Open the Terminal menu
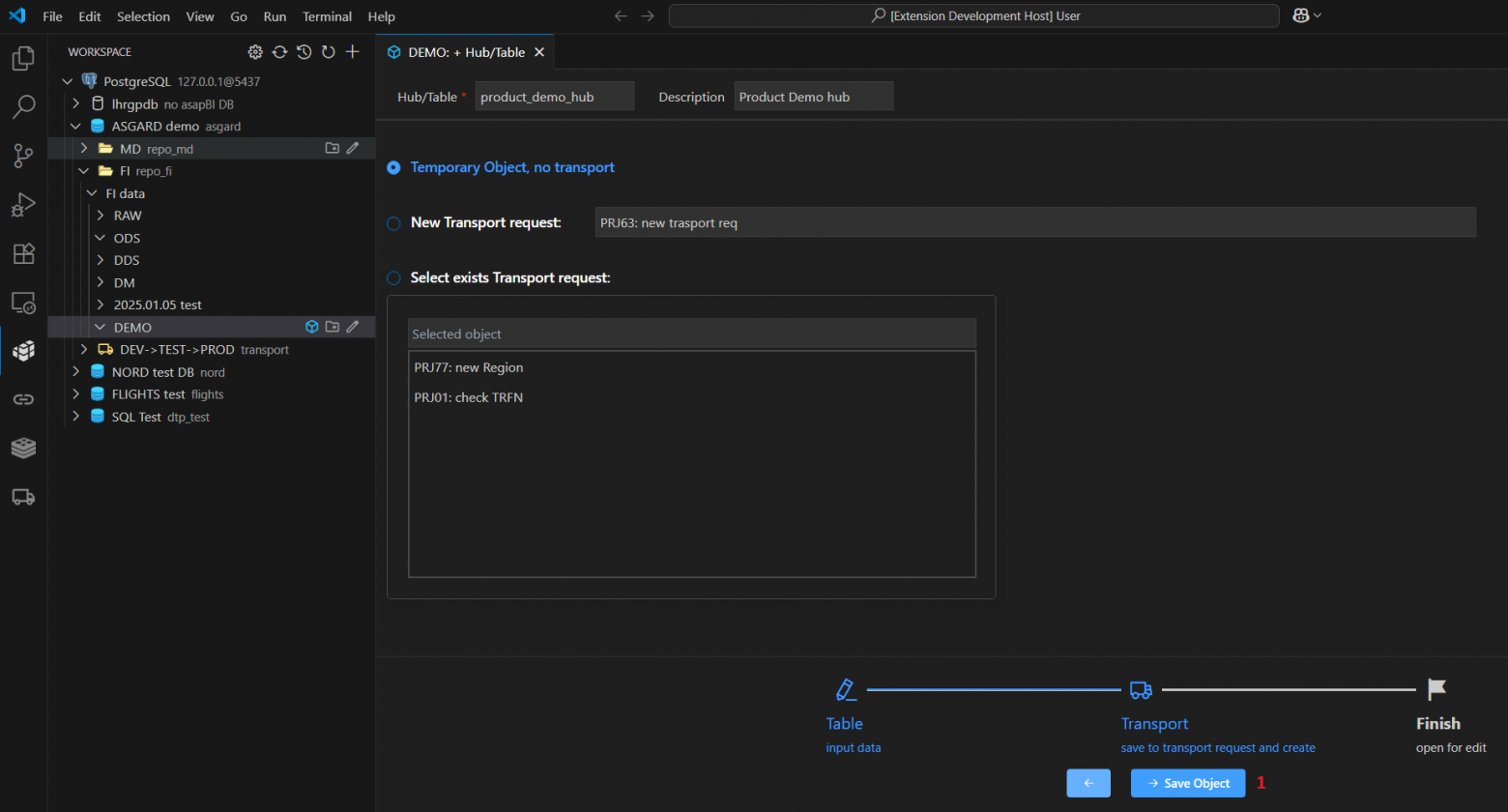 (x=327, y=16)
